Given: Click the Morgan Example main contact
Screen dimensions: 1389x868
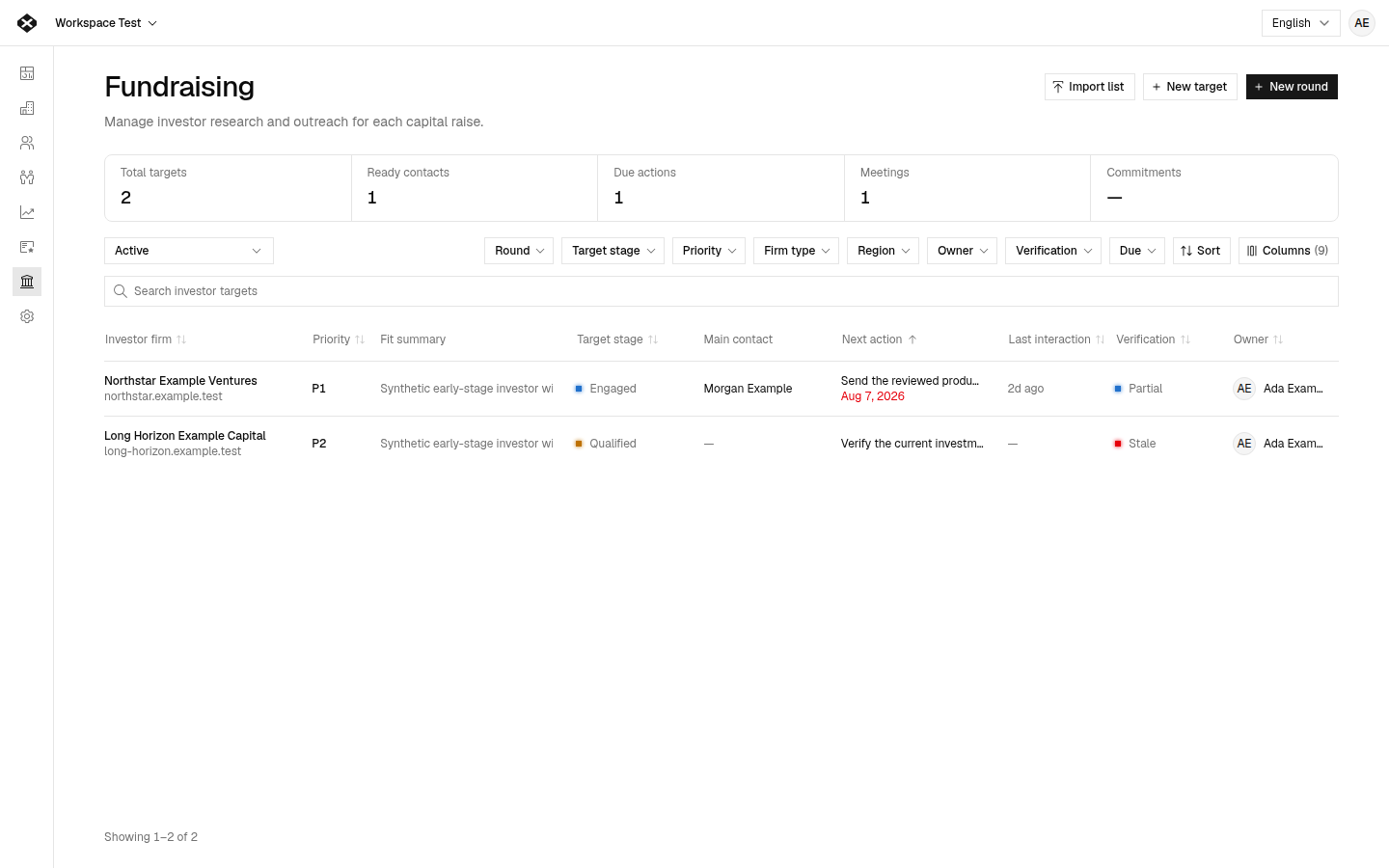Looking at the screenshot, I should point(748,389).
